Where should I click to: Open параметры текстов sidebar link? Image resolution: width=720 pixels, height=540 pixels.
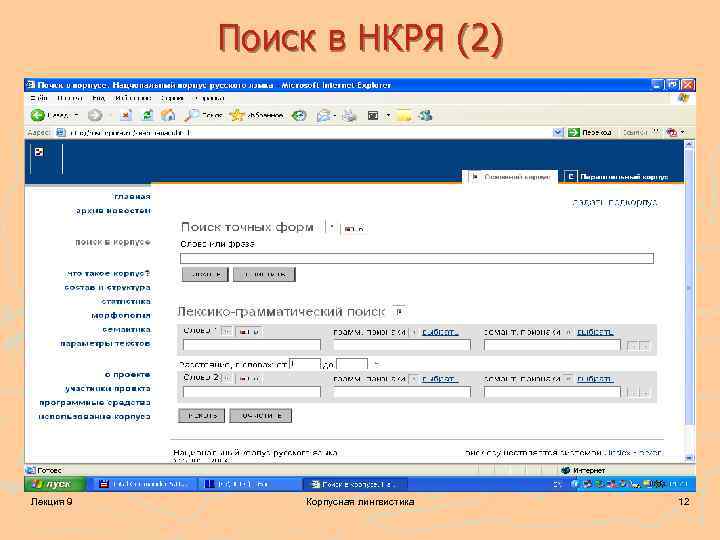pos(106,343)
